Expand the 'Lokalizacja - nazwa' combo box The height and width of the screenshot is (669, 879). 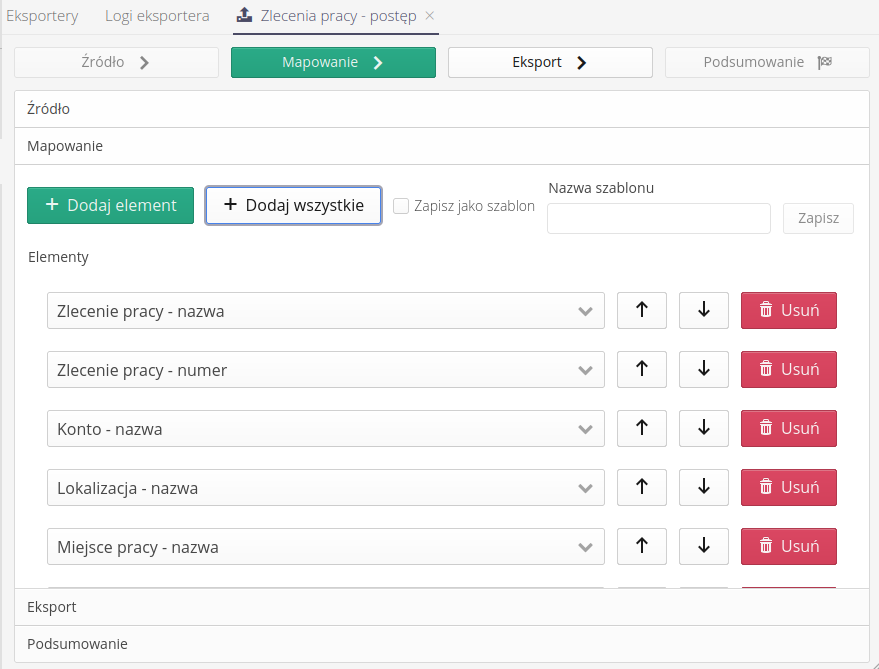coord(325,488)
